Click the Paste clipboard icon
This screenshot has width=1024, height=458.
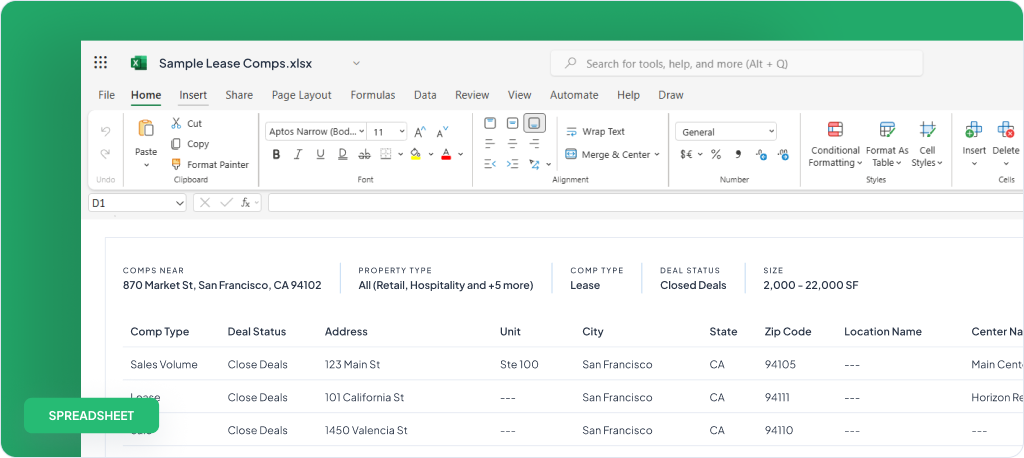click(x=146, y=129)
